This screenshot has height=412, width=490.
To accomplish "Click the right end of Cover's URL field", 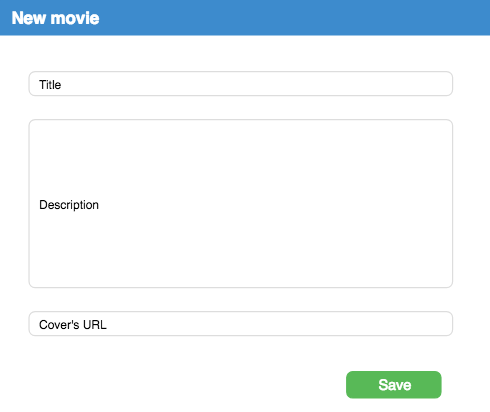I will (433, 324).
